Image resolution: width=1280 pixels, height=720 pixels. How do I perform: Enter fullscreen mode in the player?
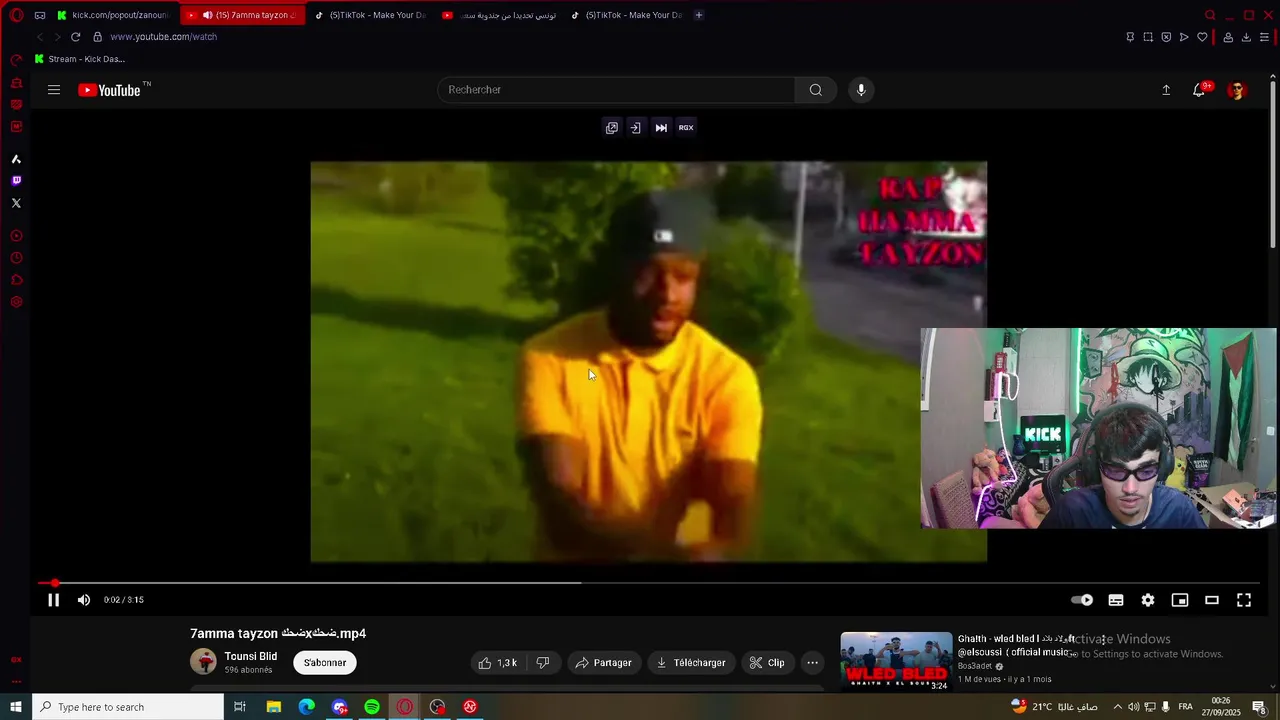tap(1244, 600)
